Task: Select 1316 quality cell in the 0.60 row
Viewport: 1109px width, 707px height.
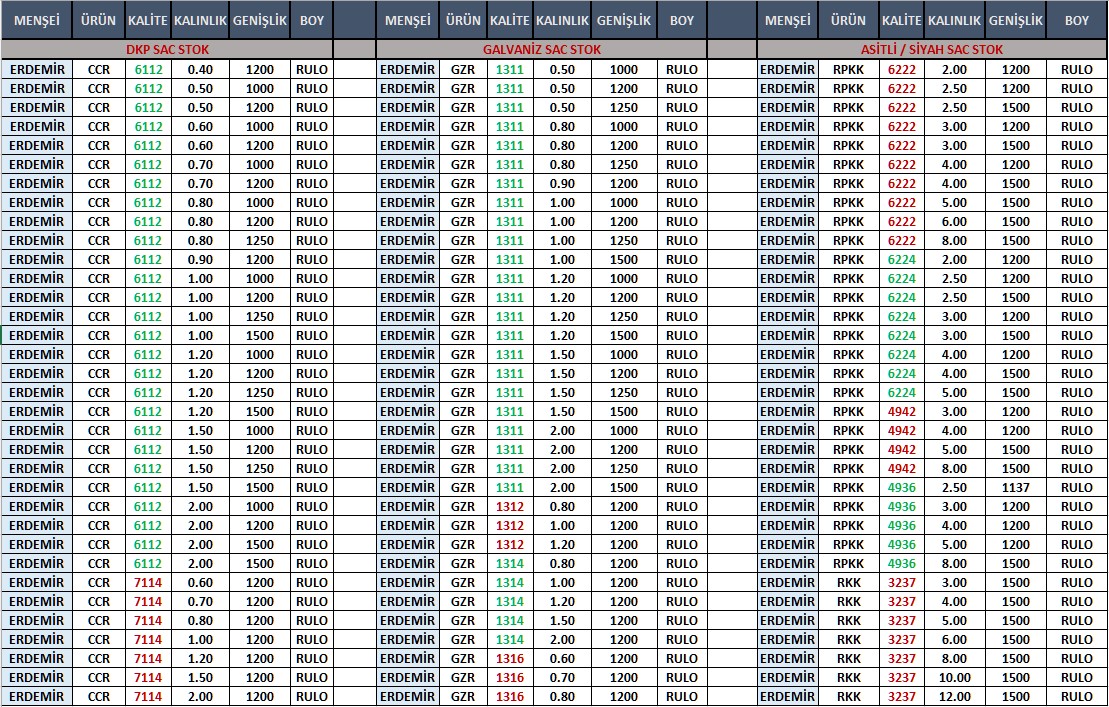Action: click(x=510, y=658)
